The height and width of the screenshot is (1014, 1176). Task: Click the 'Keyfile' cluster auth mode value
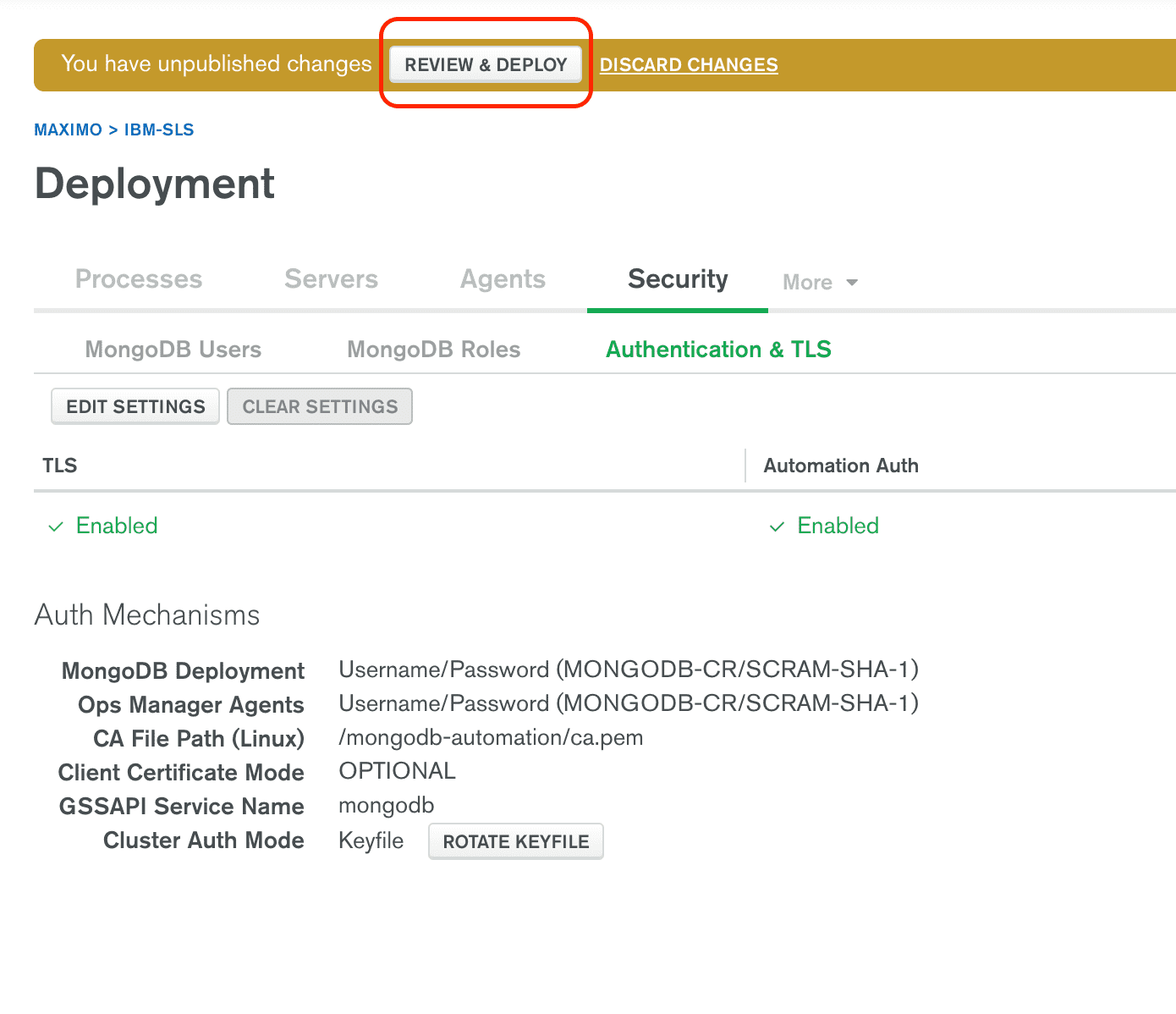[x=371, y=840]
